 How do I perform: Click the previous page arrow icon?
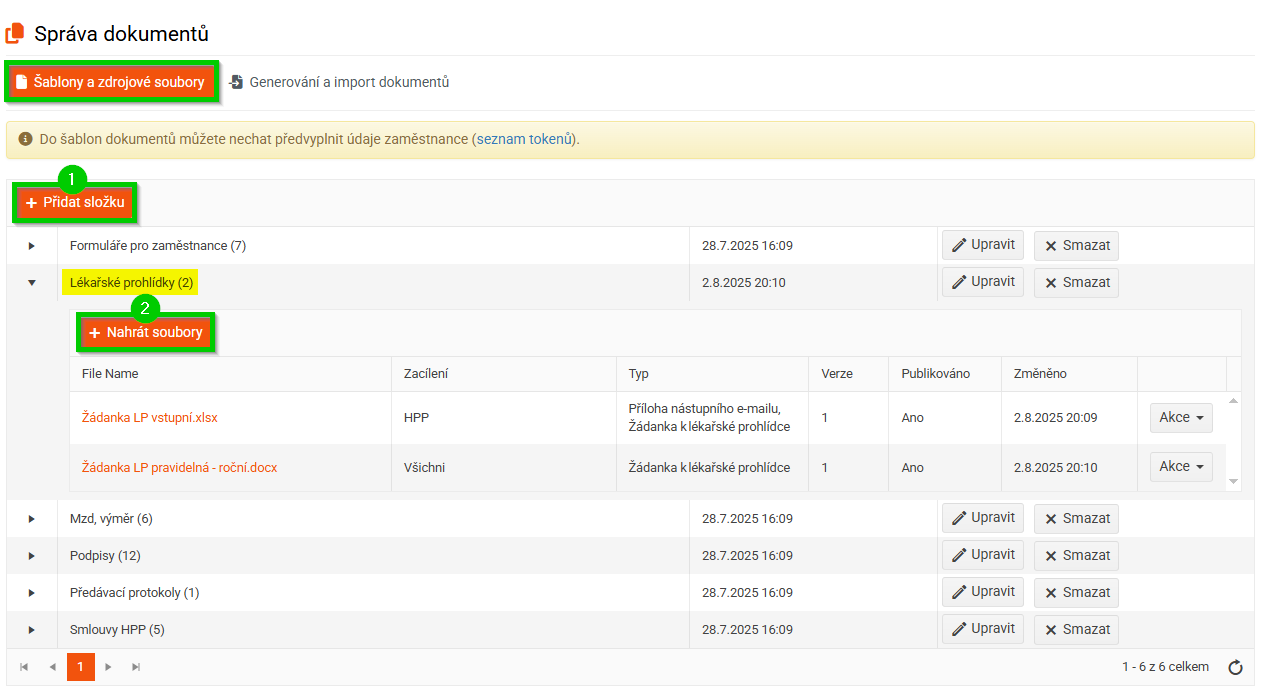pos(52,667)
